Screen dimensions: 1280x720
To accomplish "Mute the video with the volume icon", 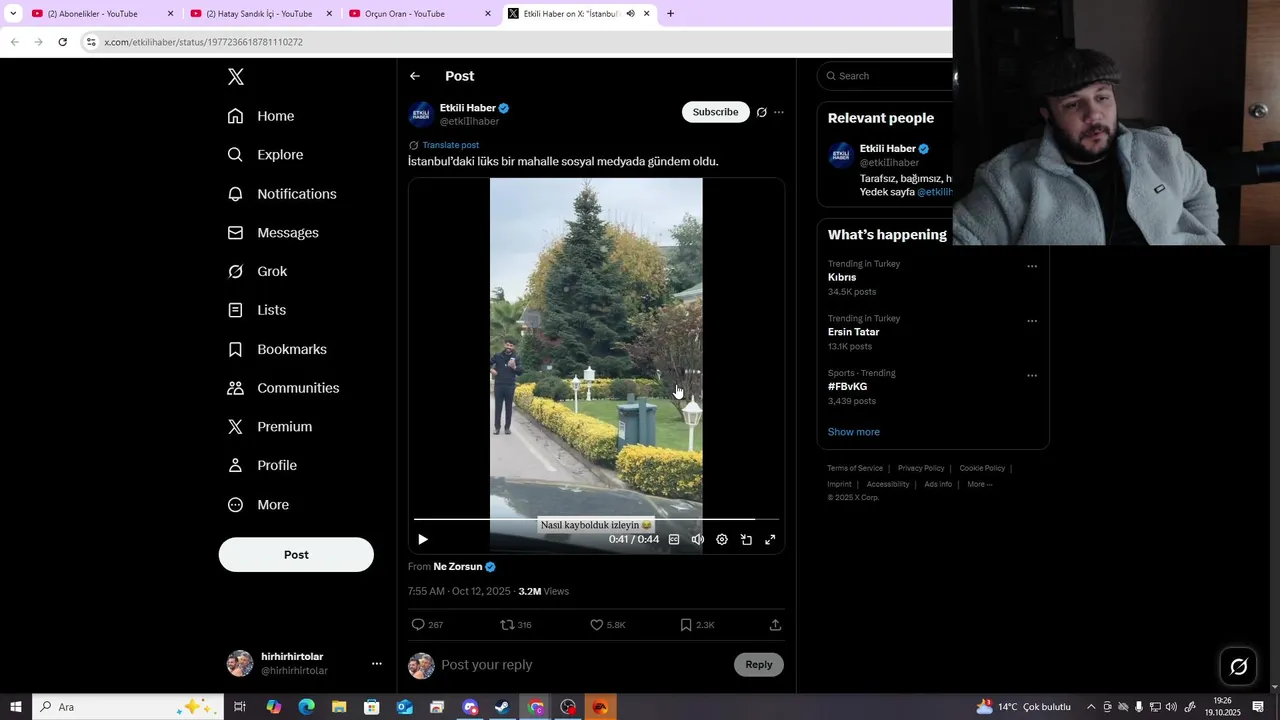I will (698, 540).
